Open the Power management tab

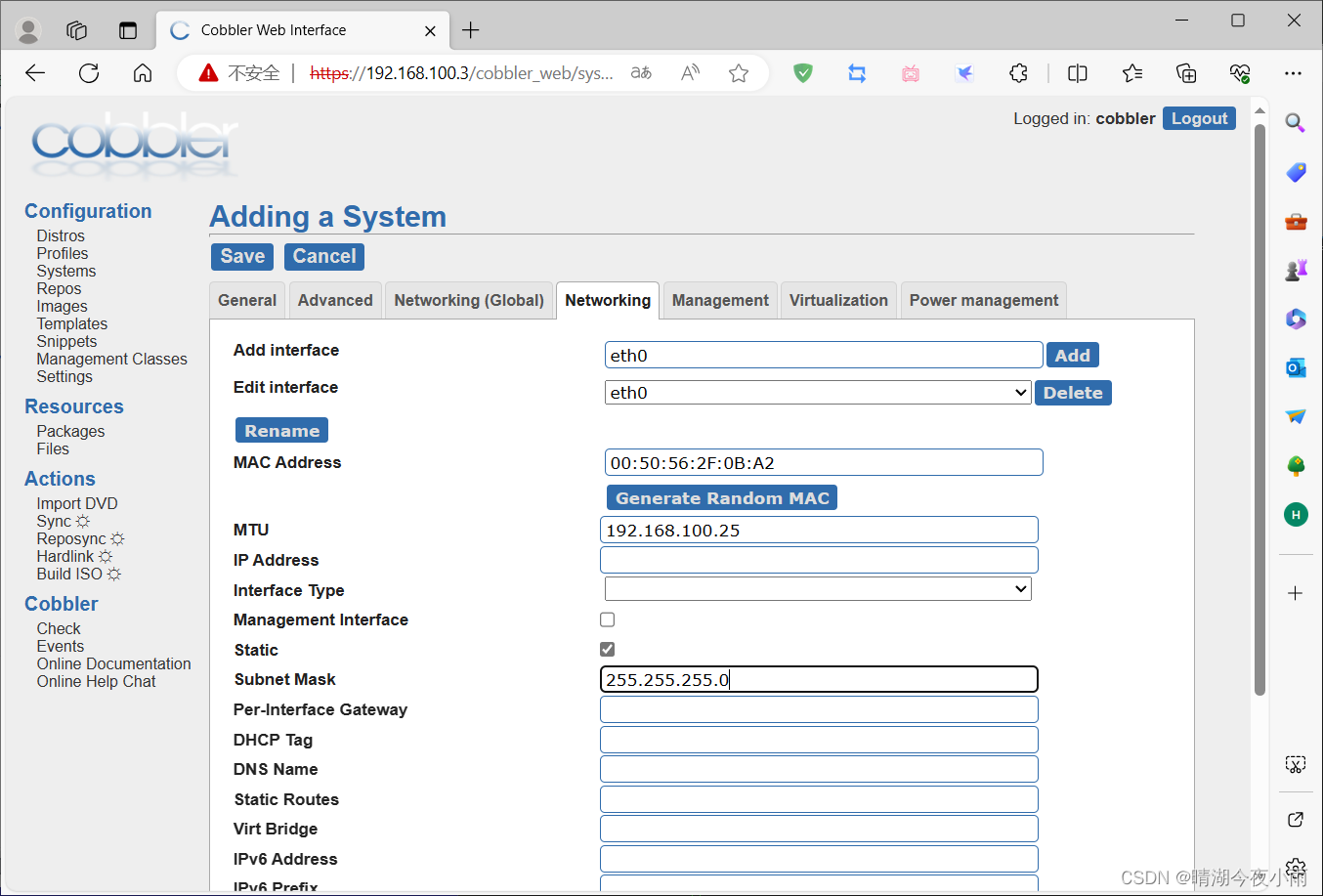click(x=984, y=301)
